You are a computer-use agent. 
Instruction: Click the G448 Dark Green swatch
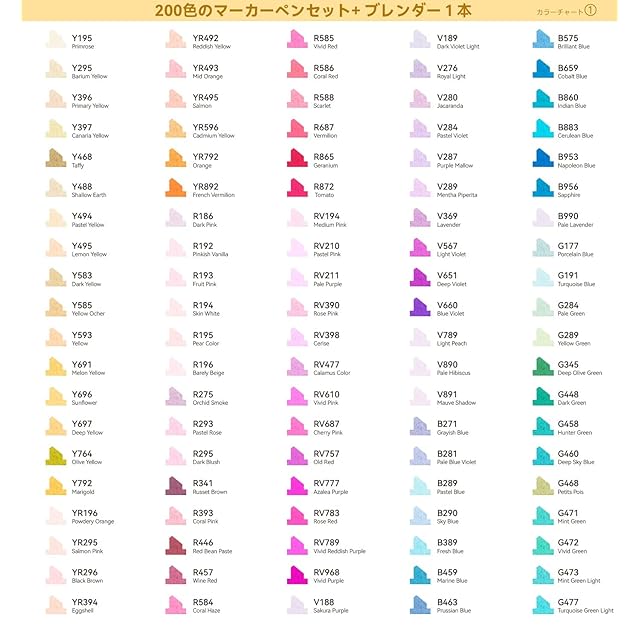pyautogui.click(x=542, y=397)
